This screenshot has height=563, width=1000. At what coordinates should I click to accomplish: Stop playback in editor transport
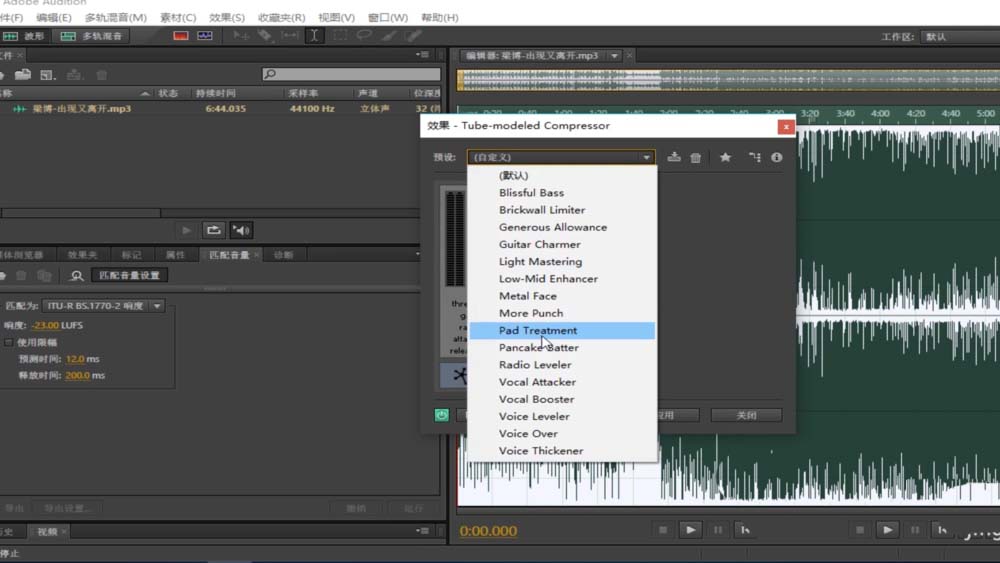pyautogui.click(x=663, y=530)
